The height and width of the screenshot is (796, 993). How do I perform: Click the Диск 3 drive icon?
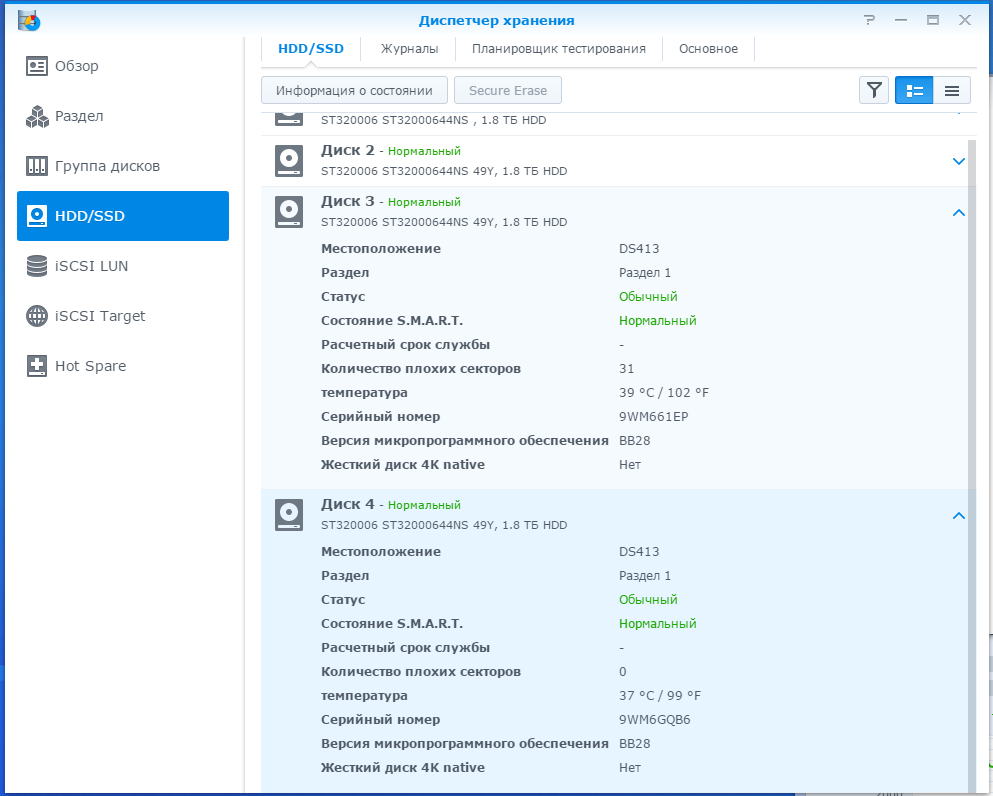pyautogui.click(x=289, y=212)
